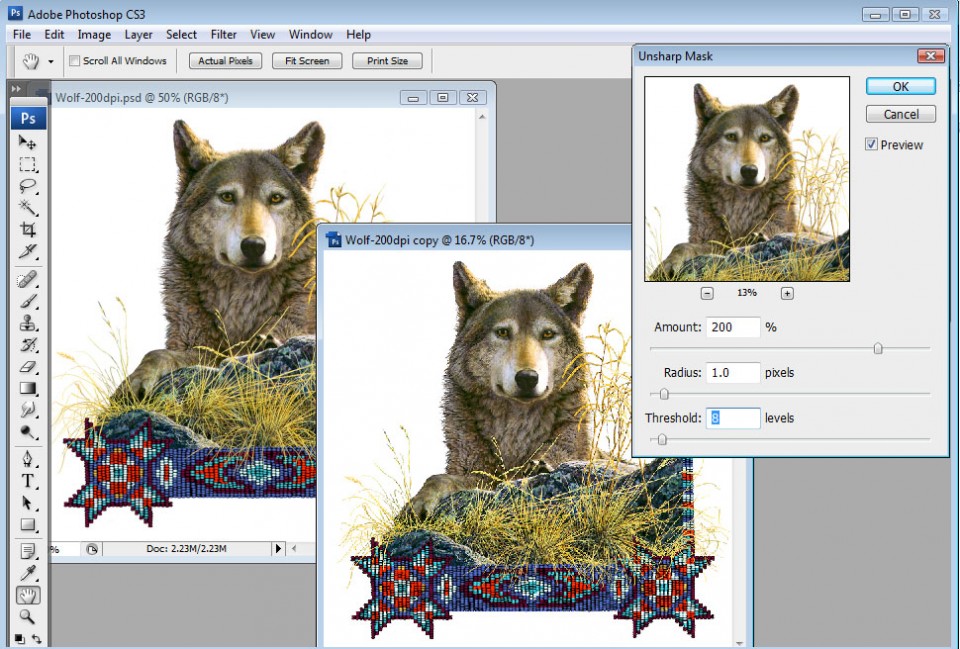Click the Actual Pixels button
Screen dimensions: 960x649
(x=224, y=61)
